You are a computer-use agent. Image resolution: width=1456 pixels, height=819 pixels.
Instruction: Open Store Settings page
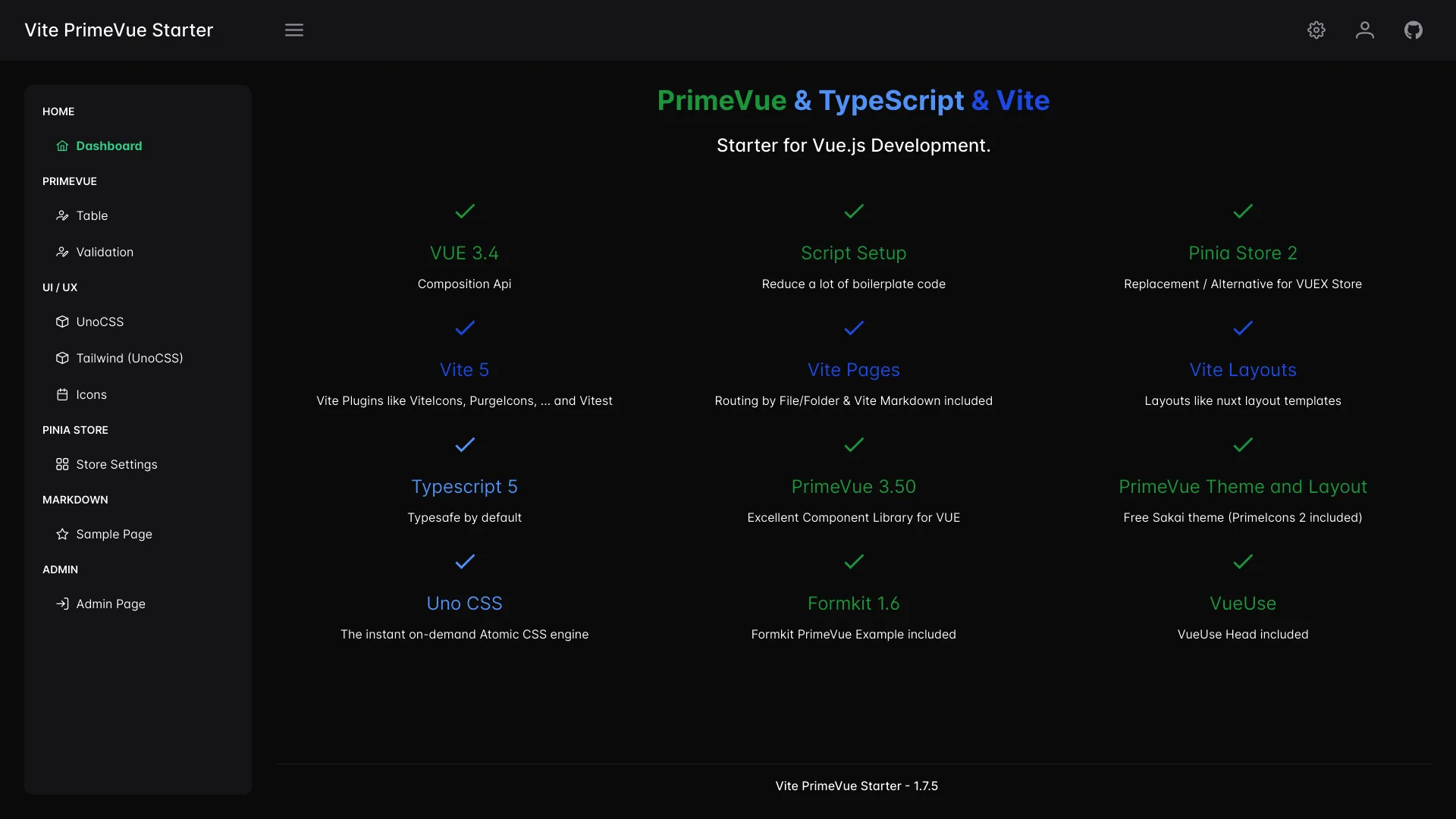[x=138, y=465]
